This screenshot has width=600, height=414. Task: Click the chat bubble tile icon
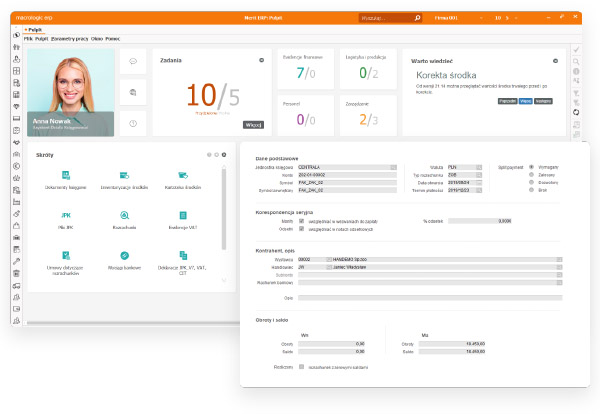[x=133, y=61]
